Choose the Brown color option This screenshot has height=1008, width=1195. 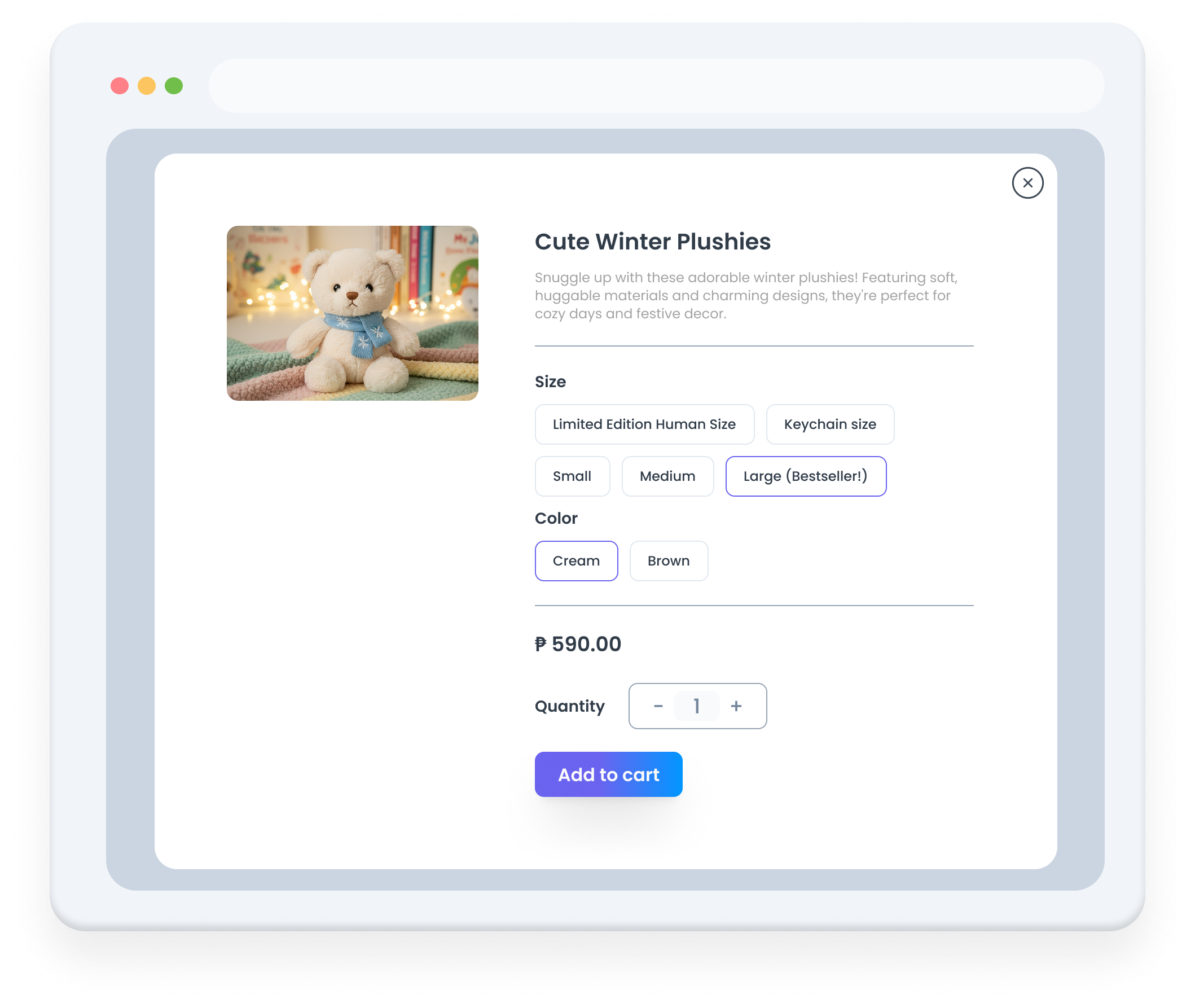pos(669,561)
